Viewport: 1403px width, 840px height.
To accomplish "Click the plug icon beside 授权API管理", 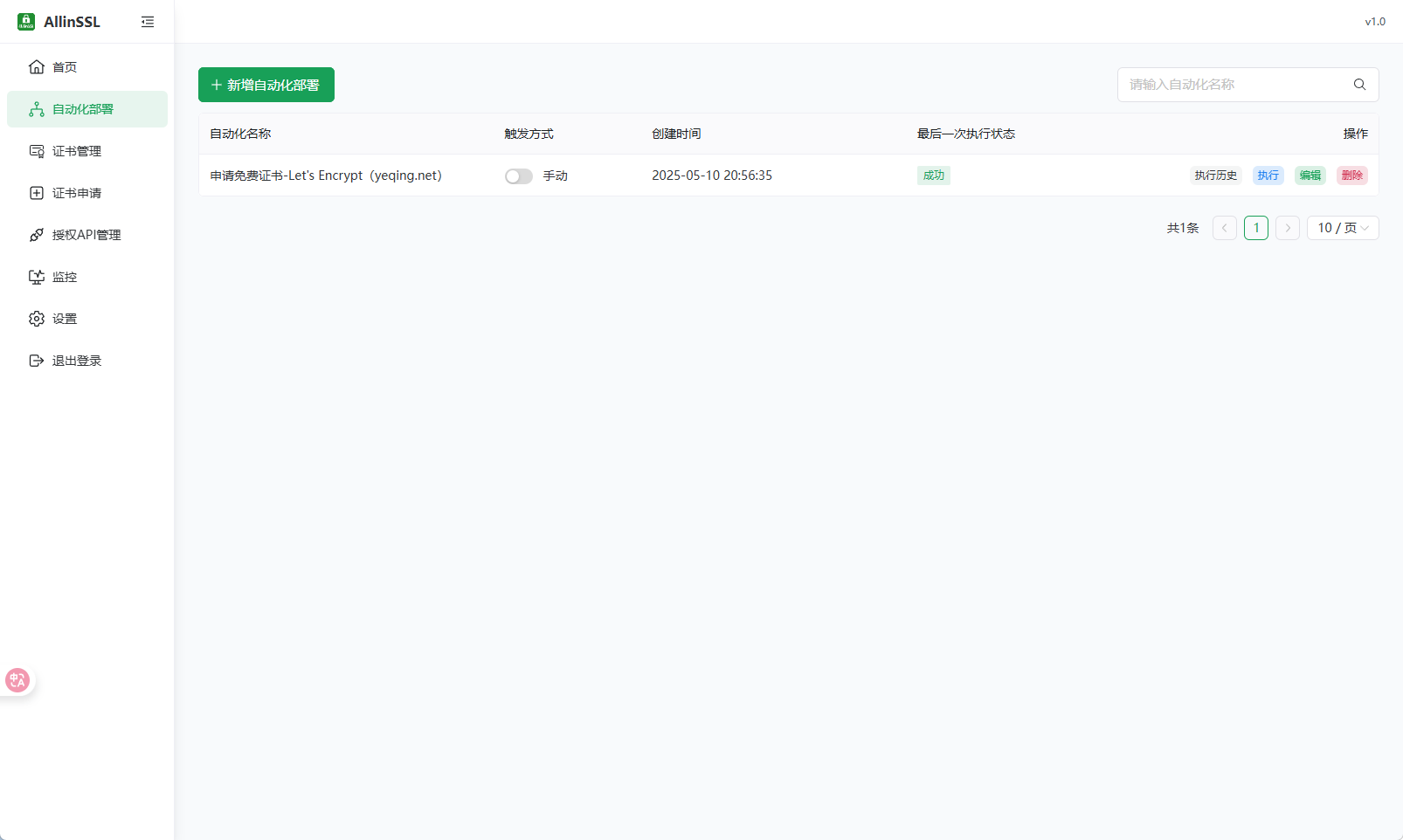I will coord(37,235).
